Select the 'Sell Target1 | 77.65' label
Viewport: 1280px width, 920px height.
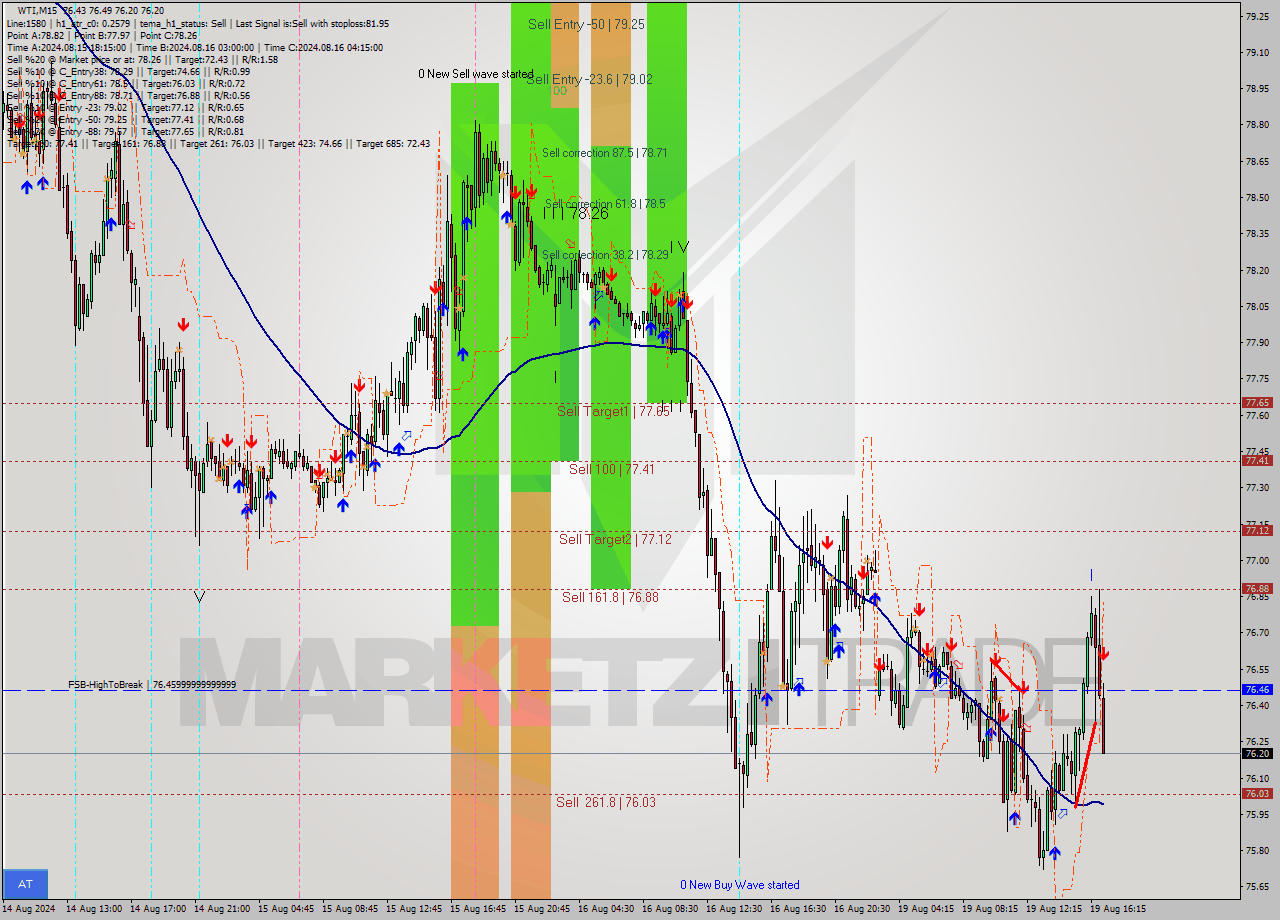click(613, 411)
